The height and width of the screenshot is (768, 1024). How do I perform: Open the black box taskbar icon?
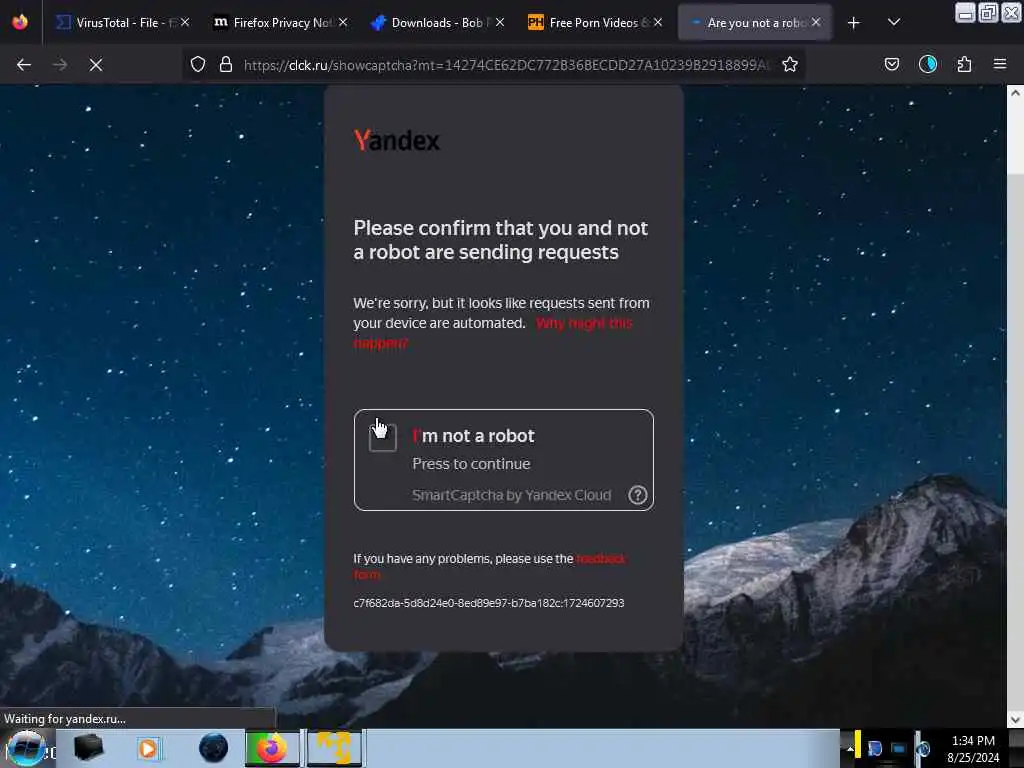pyautogui.click(x=89, y=748)
